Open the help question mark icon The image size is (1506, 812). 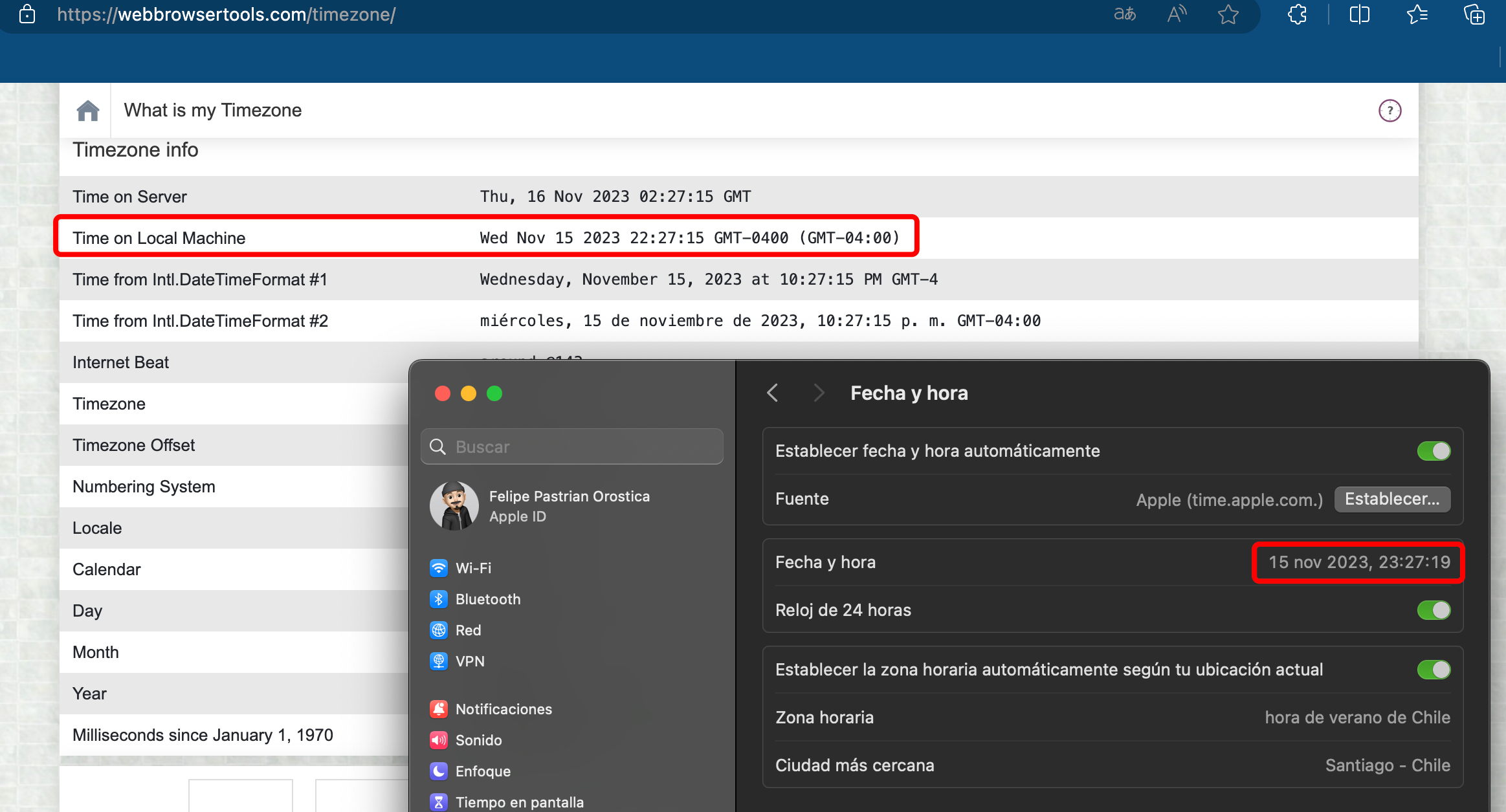[1390, 111]
